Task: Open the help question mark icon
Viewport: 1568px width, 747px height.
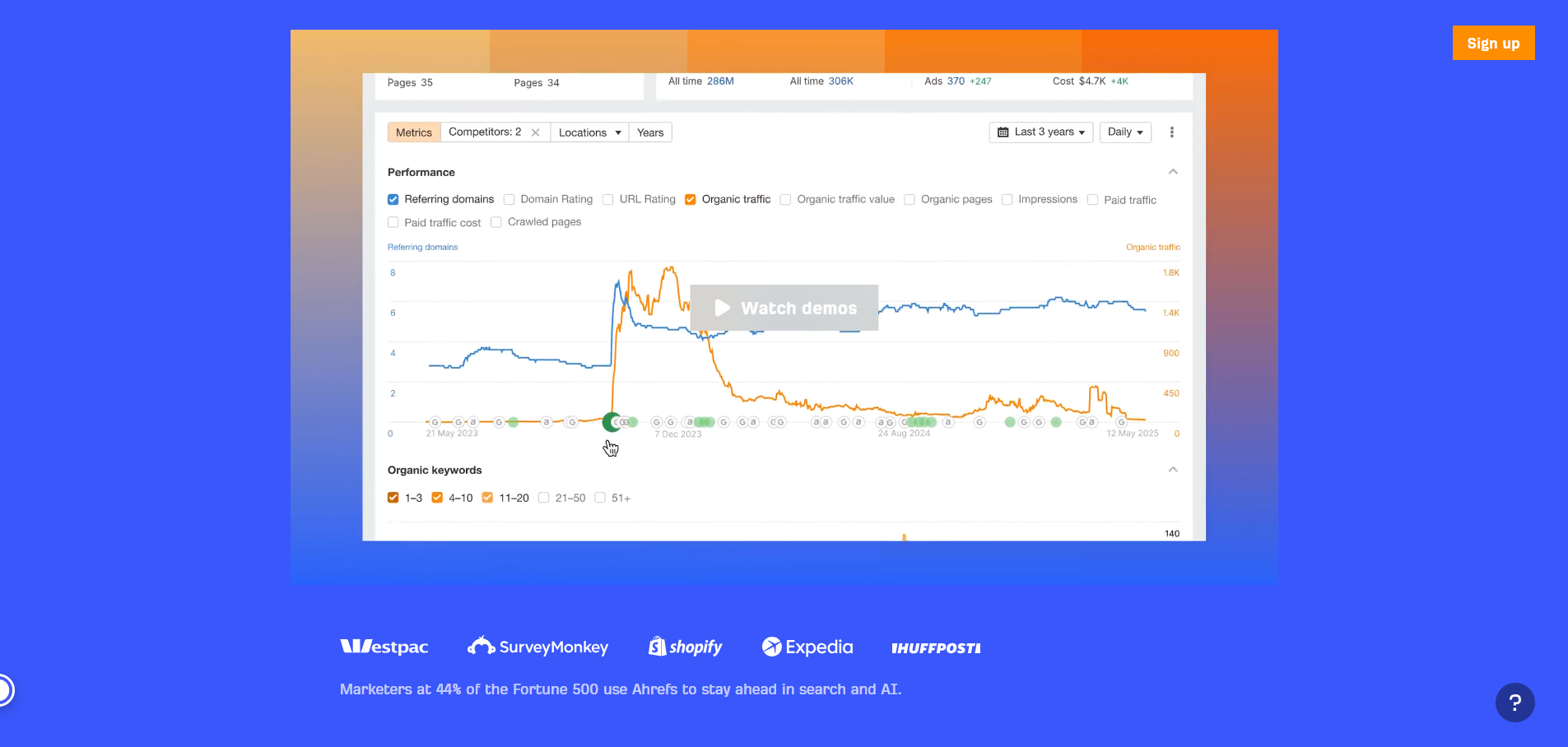Action: (x=1514, y=702)
